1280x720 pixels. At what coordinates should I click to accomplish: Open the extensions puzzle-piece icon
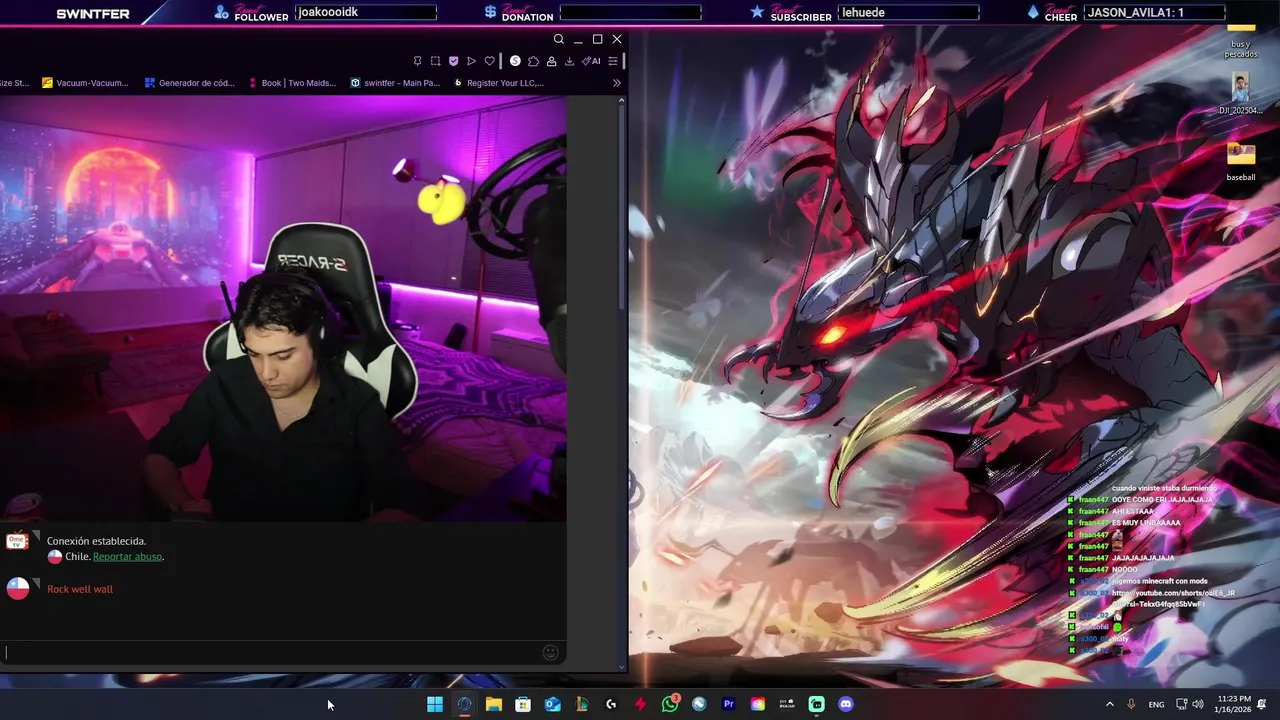click(x=533, y=61)
